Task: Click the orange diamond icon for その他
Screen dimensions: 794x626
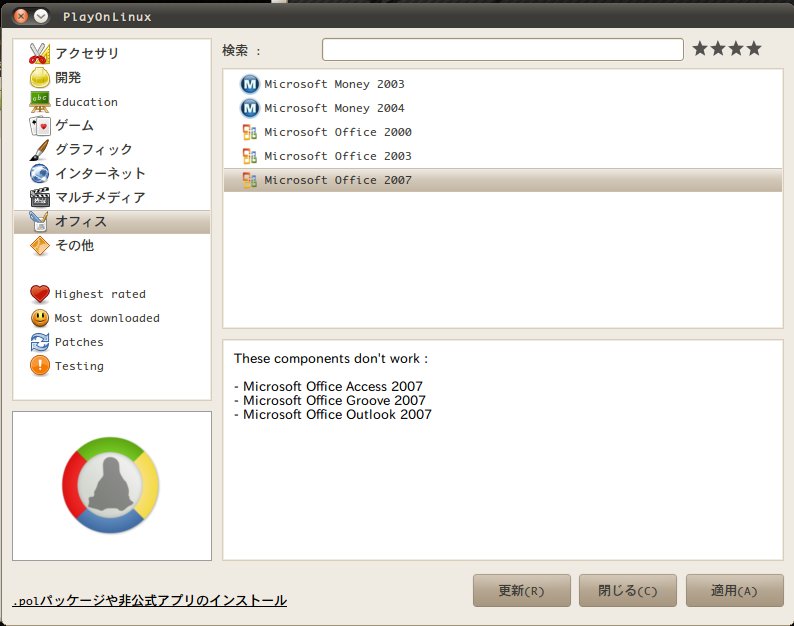Action: pos(39,246)
